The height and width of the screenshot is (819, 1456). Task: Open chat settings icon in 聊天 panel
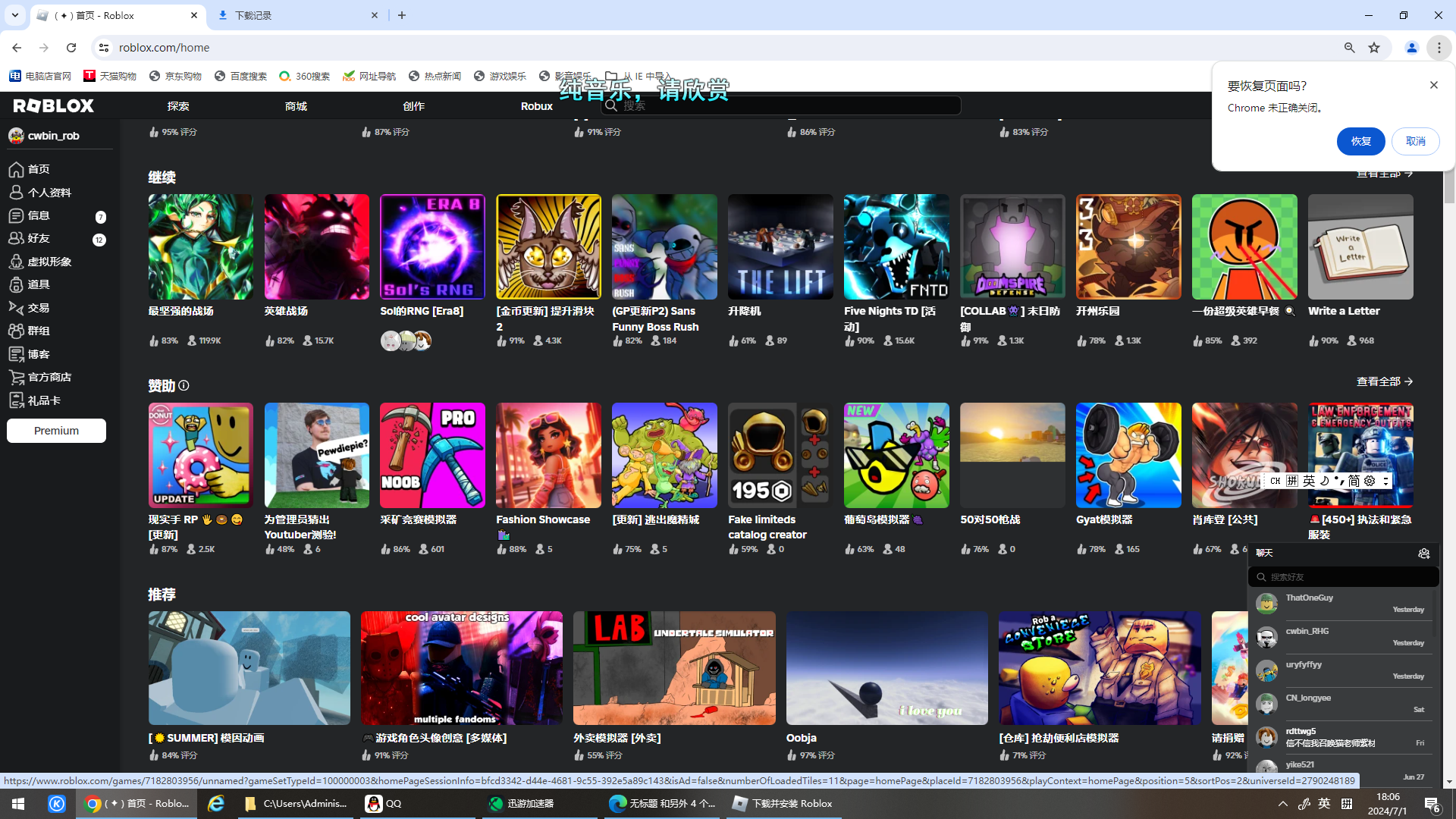[1423, 554]
